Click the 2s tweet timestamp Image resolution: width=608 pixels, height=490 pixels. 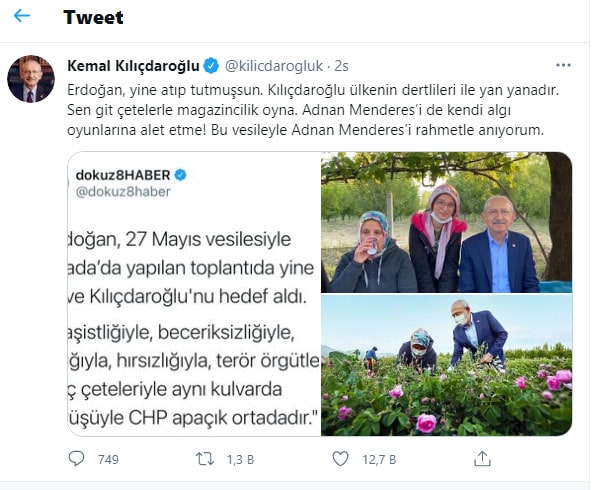pyautogui.click(x=341, y=66)
